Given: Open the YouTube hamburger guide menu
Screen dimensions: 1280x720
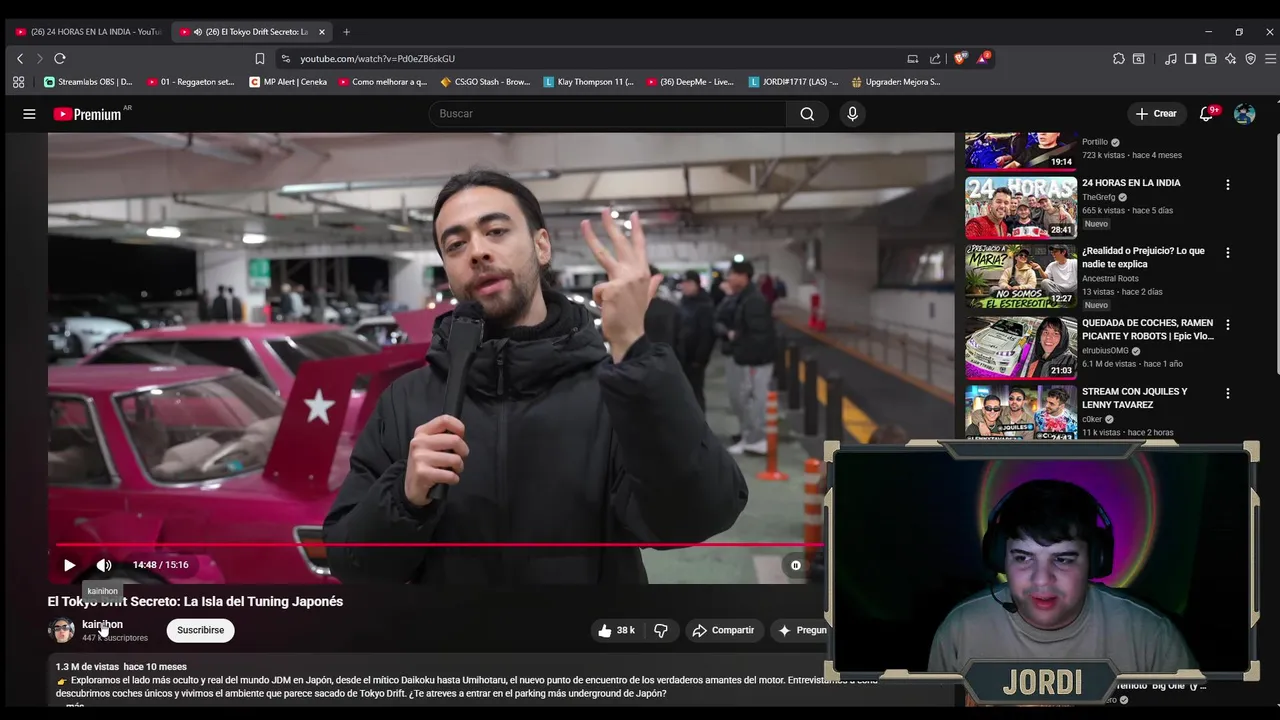Looking at the screenshot, I should [29, 114].
